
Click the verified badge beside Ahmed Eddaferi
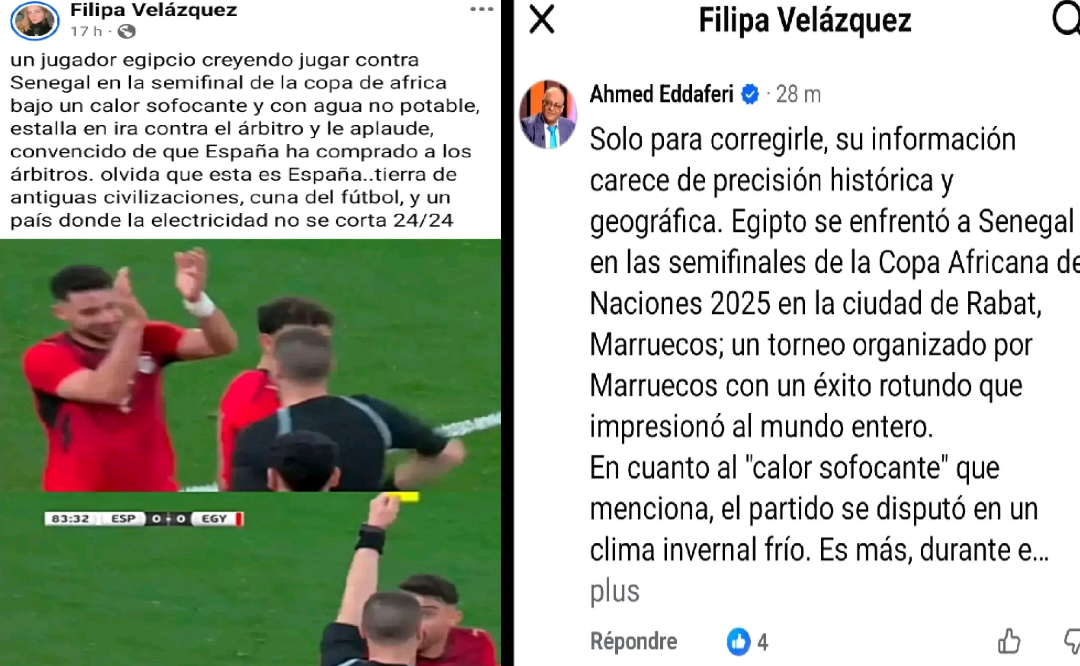pos(750,94)
